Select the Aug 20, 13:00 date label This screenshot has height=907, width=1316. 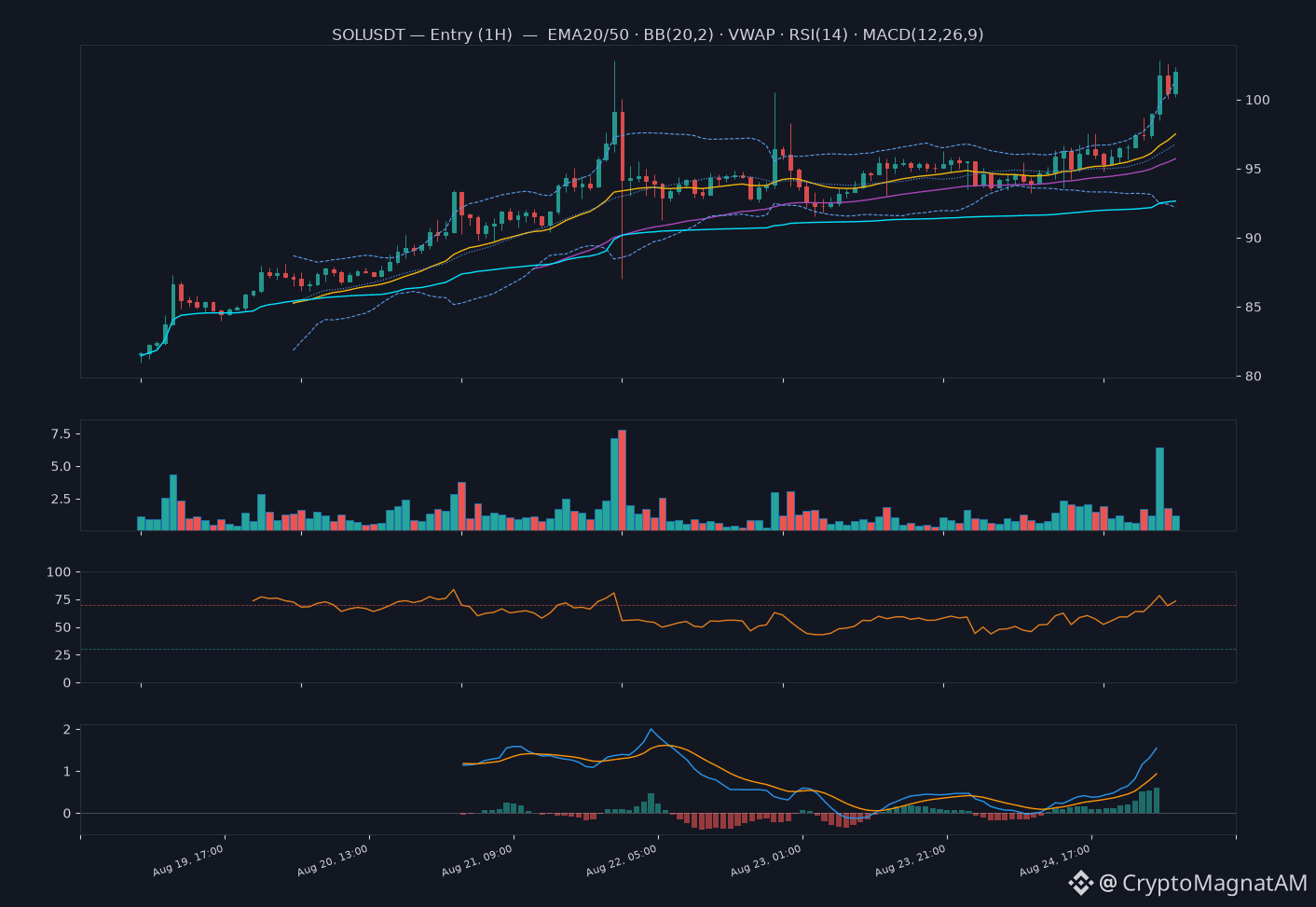pos(333,860)
